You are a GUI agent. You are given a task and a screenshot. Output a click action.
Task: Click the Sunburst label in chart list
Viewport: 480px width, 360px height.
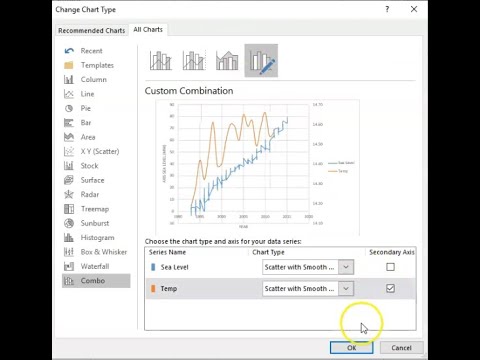click(x=95, y=223)
